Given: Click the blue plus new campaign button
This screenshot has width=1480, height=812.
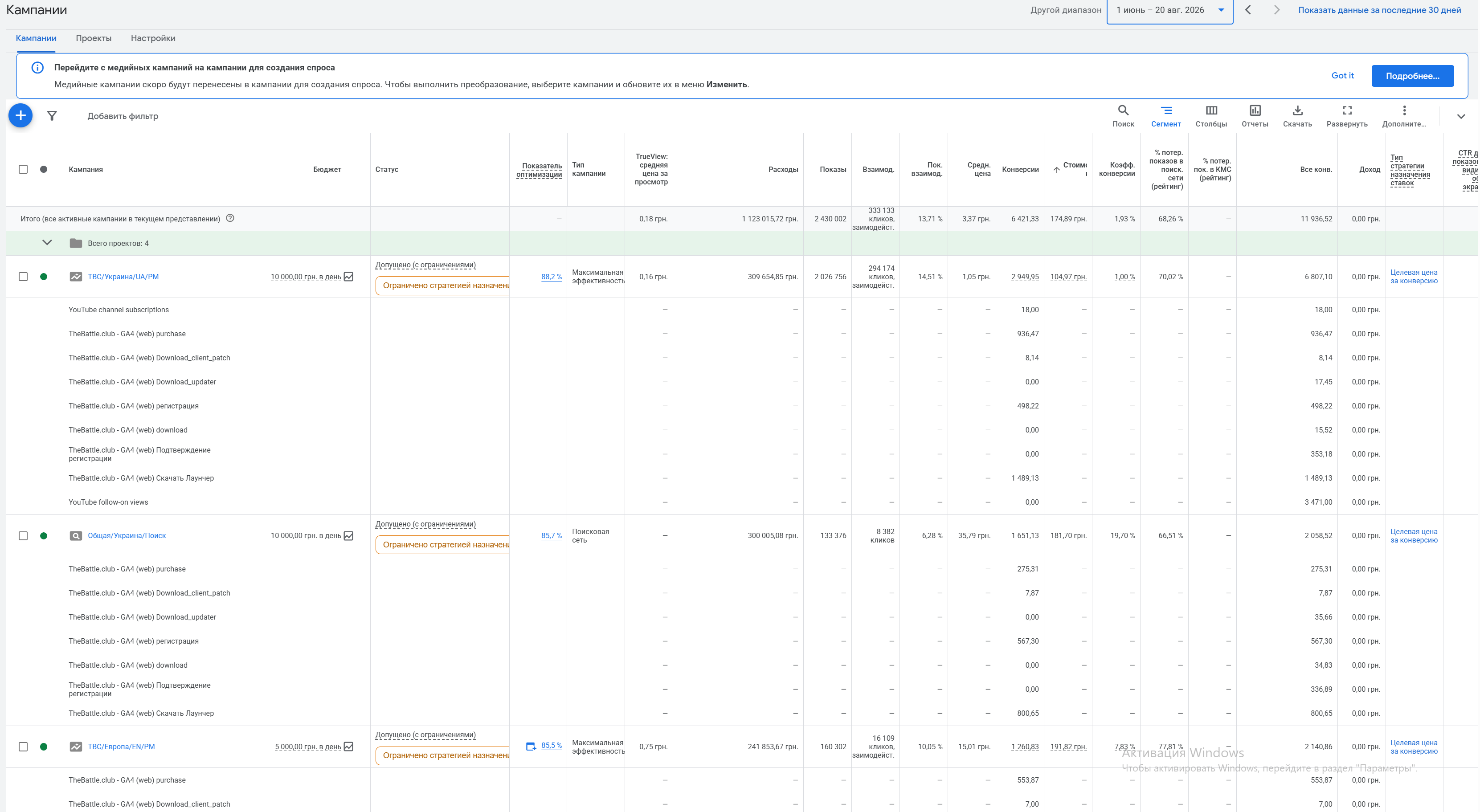Looking at the screenshot, I should (20, 115).
